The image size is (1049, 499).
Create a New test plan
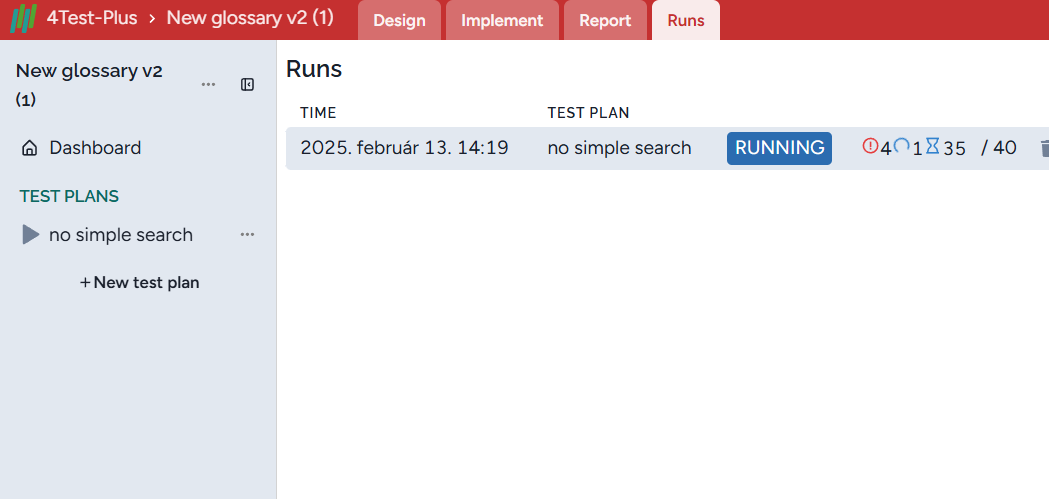[140, 283]
